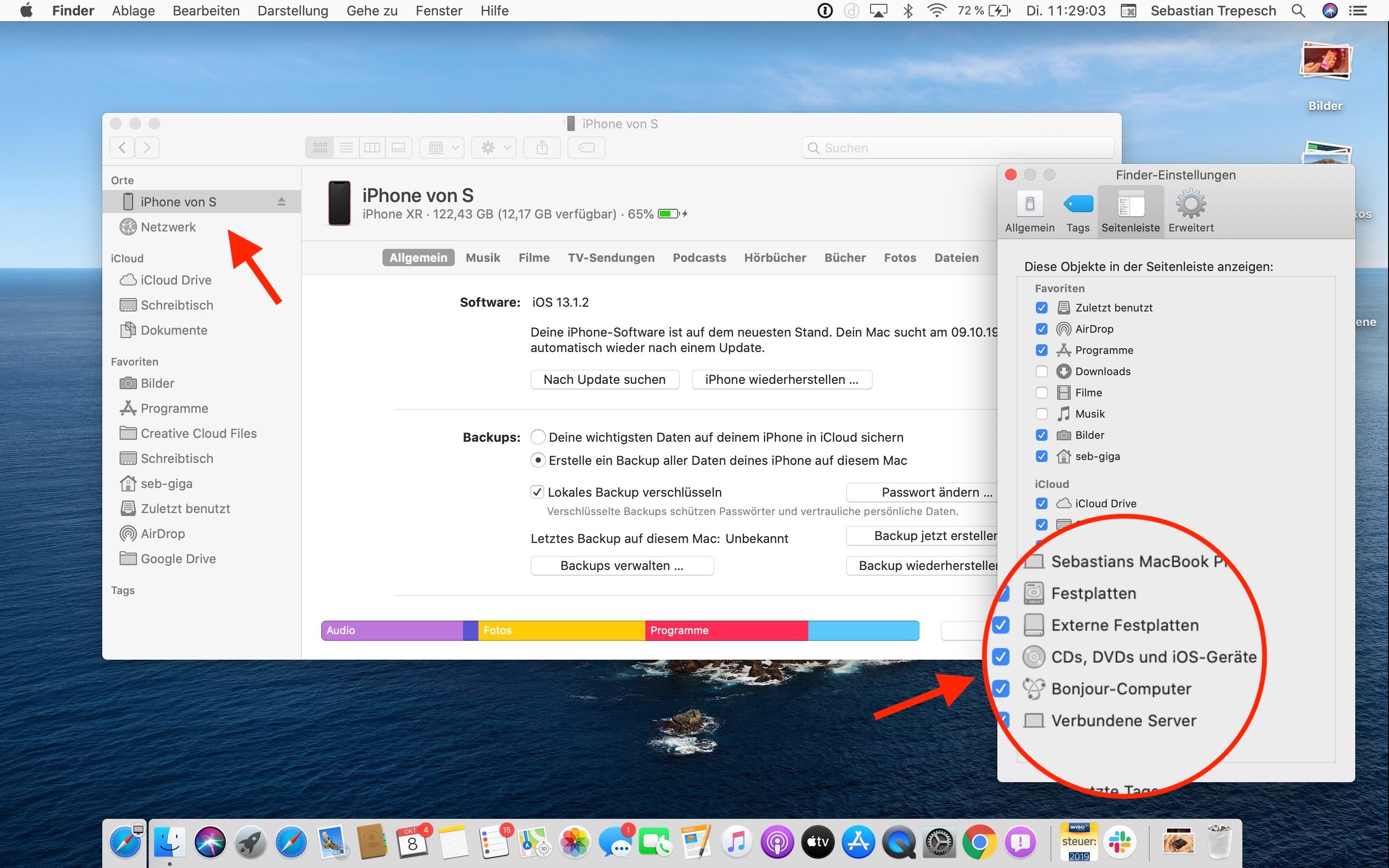
Task: Switch to the Fotos tab
Action: [x=900, y=258]
